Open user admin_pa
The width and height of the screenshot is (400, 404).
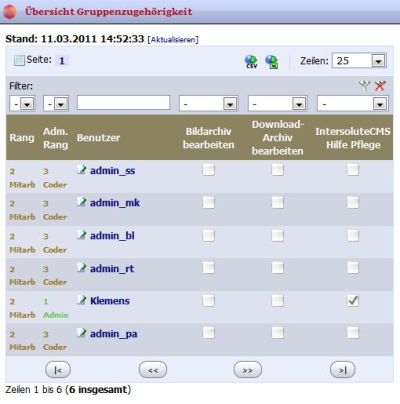pyautogui.click(x=113, y=334)
